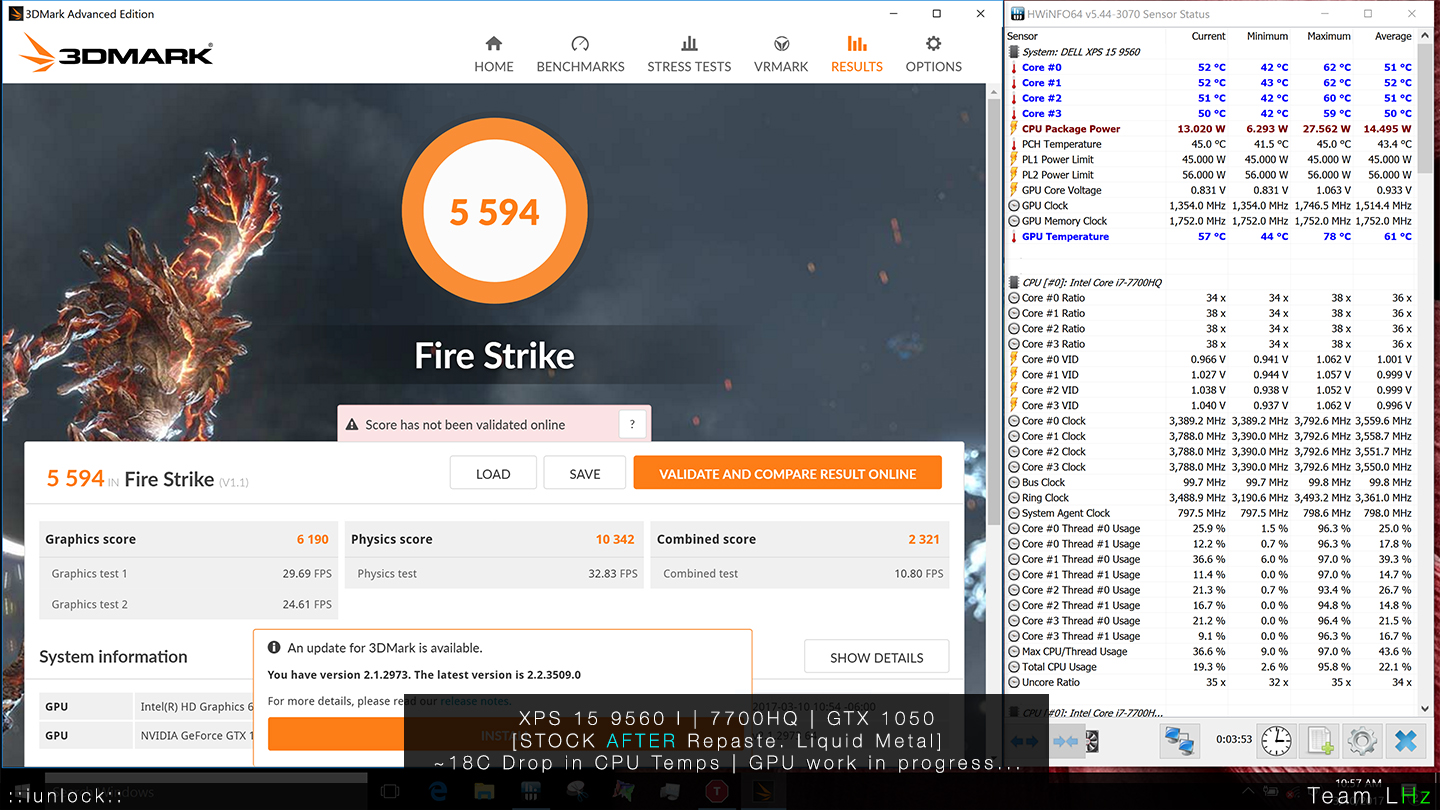Click the lightning icon beside CPU Package Power

(1014, 129)
